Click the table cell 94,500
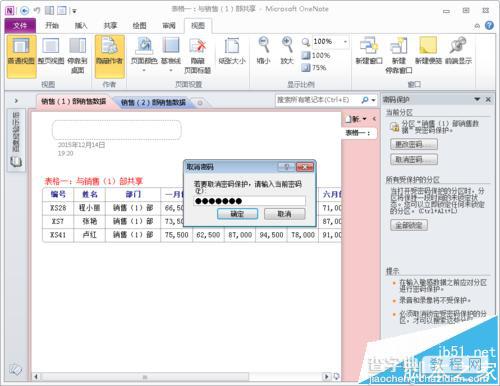Viewport: 500px width, 386px height. coord(271,235)
